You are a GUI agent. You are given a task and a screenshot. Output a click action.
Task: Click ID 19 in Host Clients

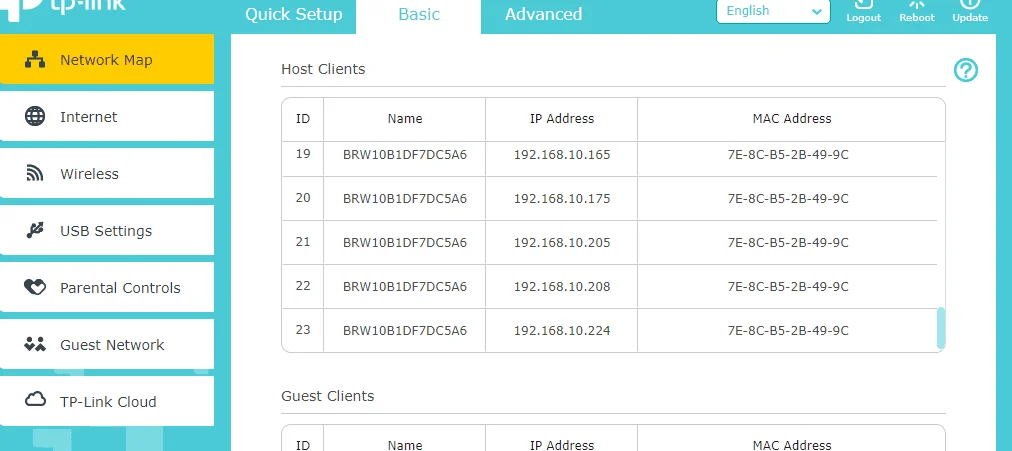[303, 154]
